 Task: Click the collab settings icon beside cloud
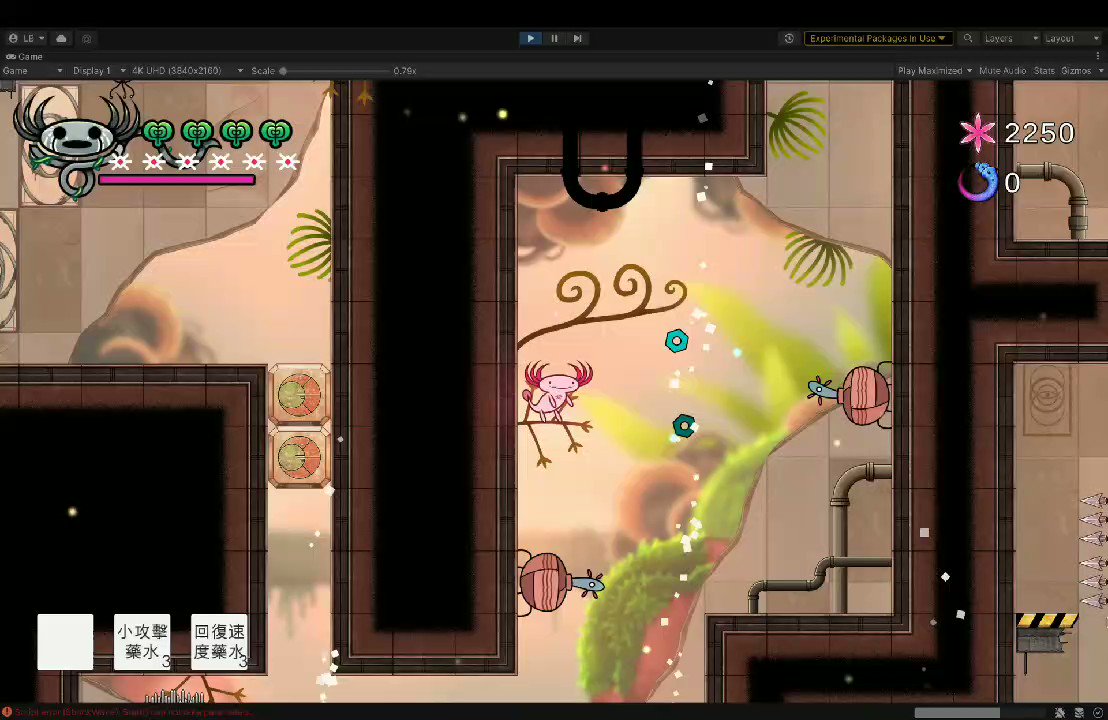coord(87,38)
